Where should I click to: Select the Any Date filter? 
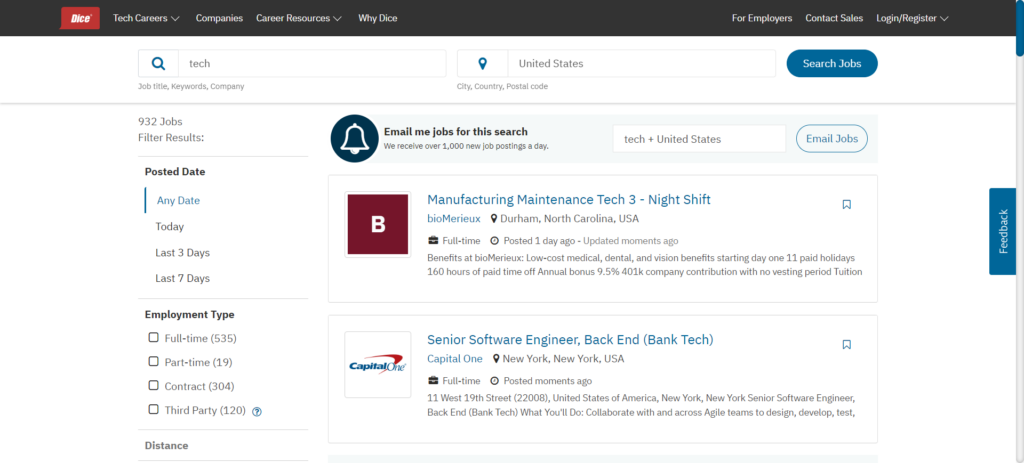(178, 200)
